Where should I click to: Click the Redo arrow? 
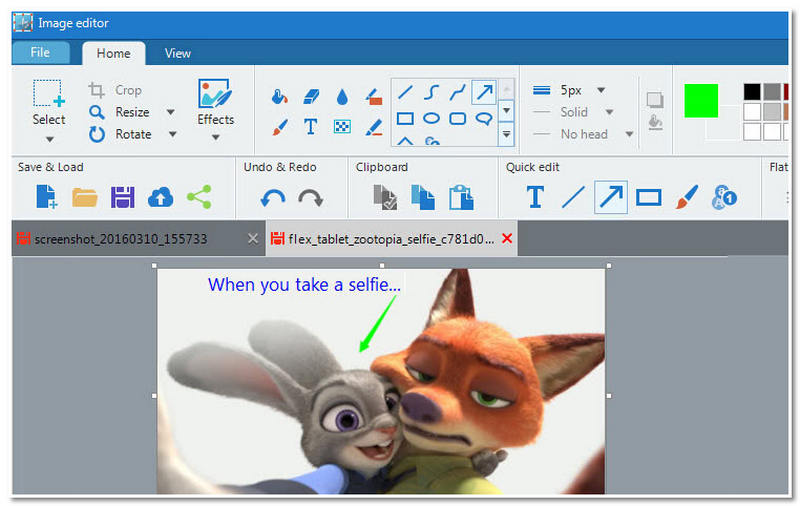[310, 198]
